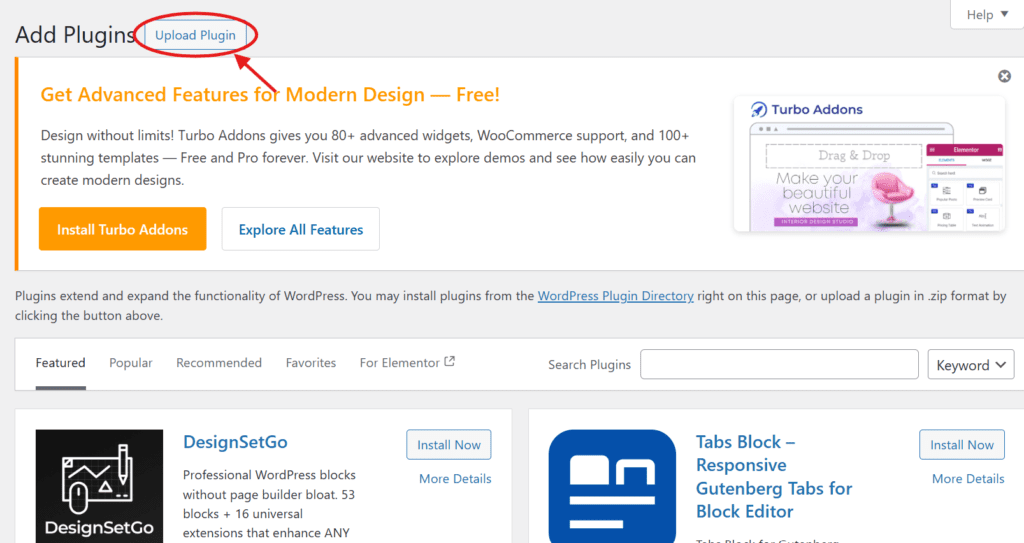
Task: Install Now for Tabs Block plugin
Action: pos(962,445)
